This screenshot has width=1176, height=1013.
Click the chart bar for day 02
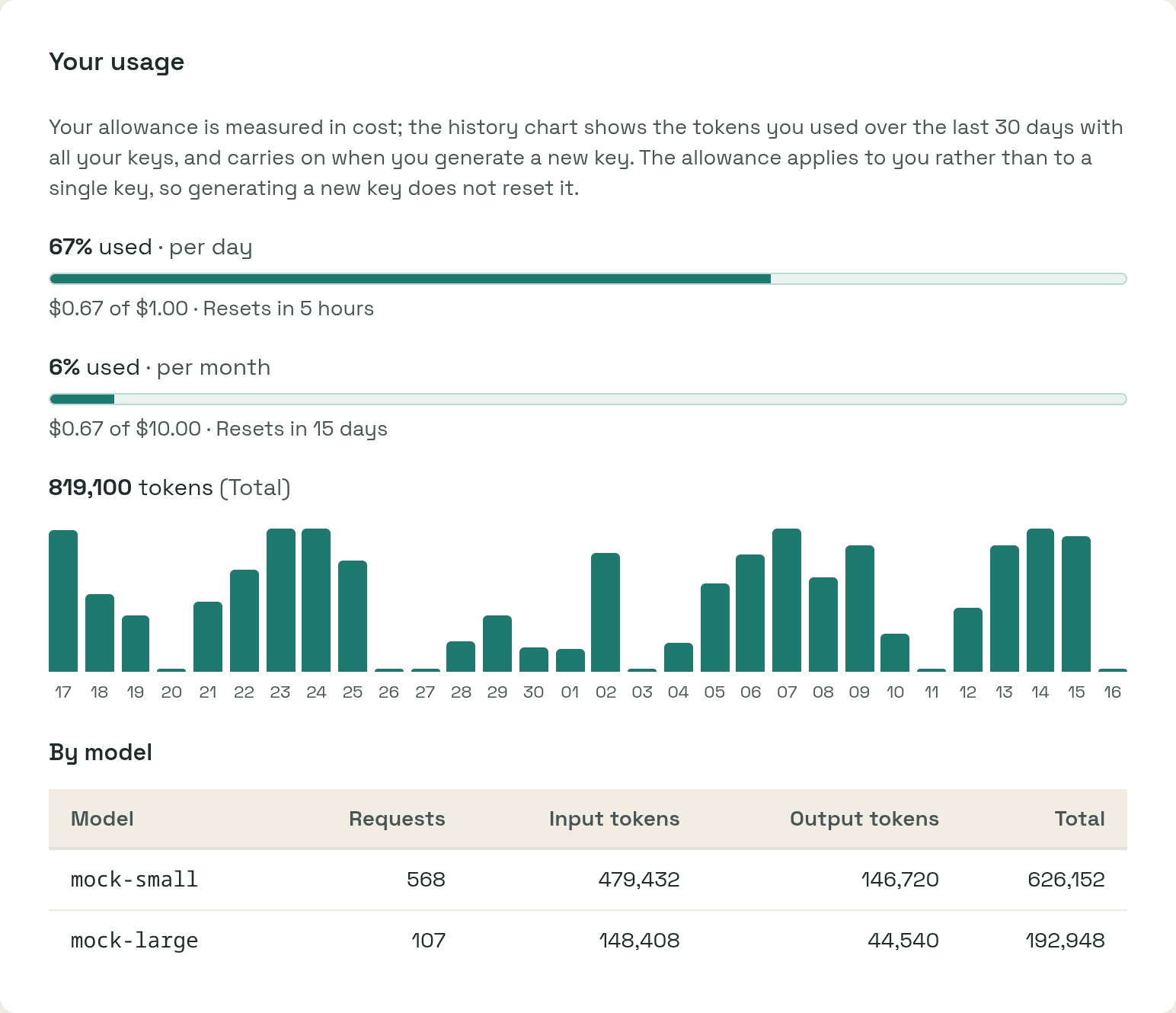tap(606, 612)
